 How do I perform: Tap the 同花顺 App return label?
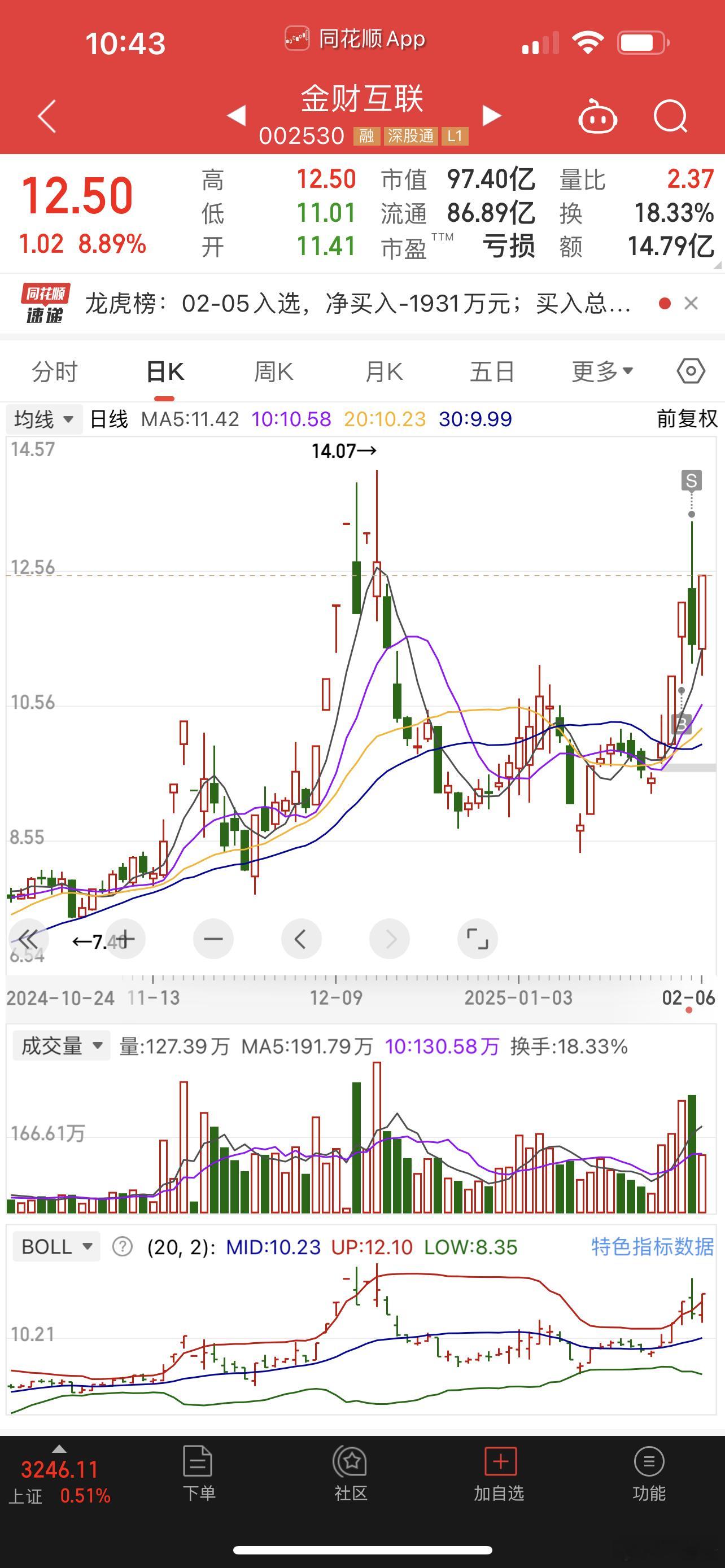pyautogui.click(x=355, y=40)
